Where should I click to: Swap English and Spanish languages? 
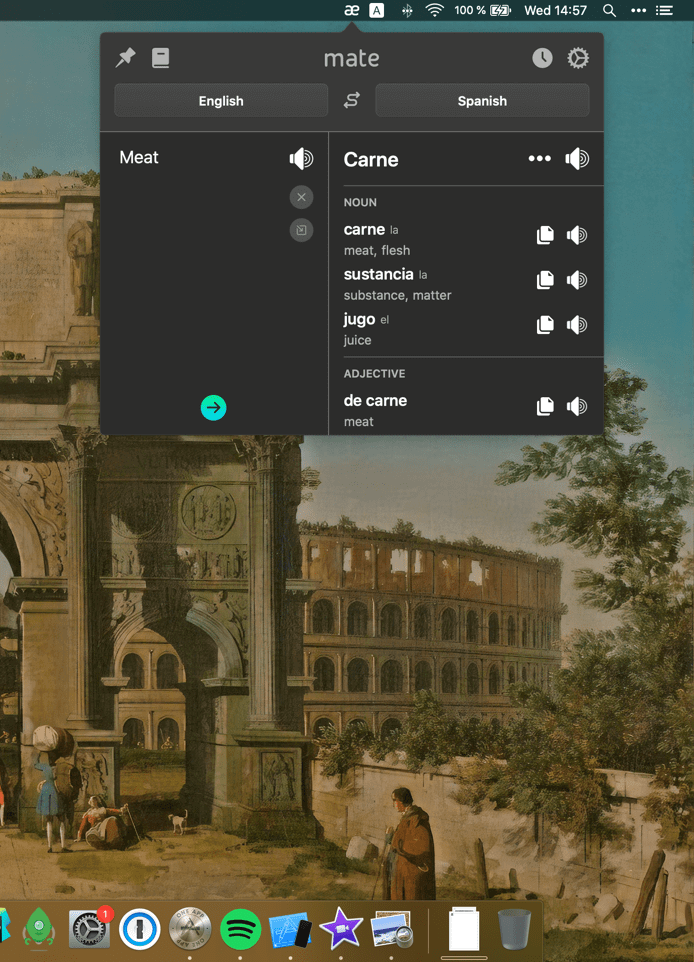352,100
